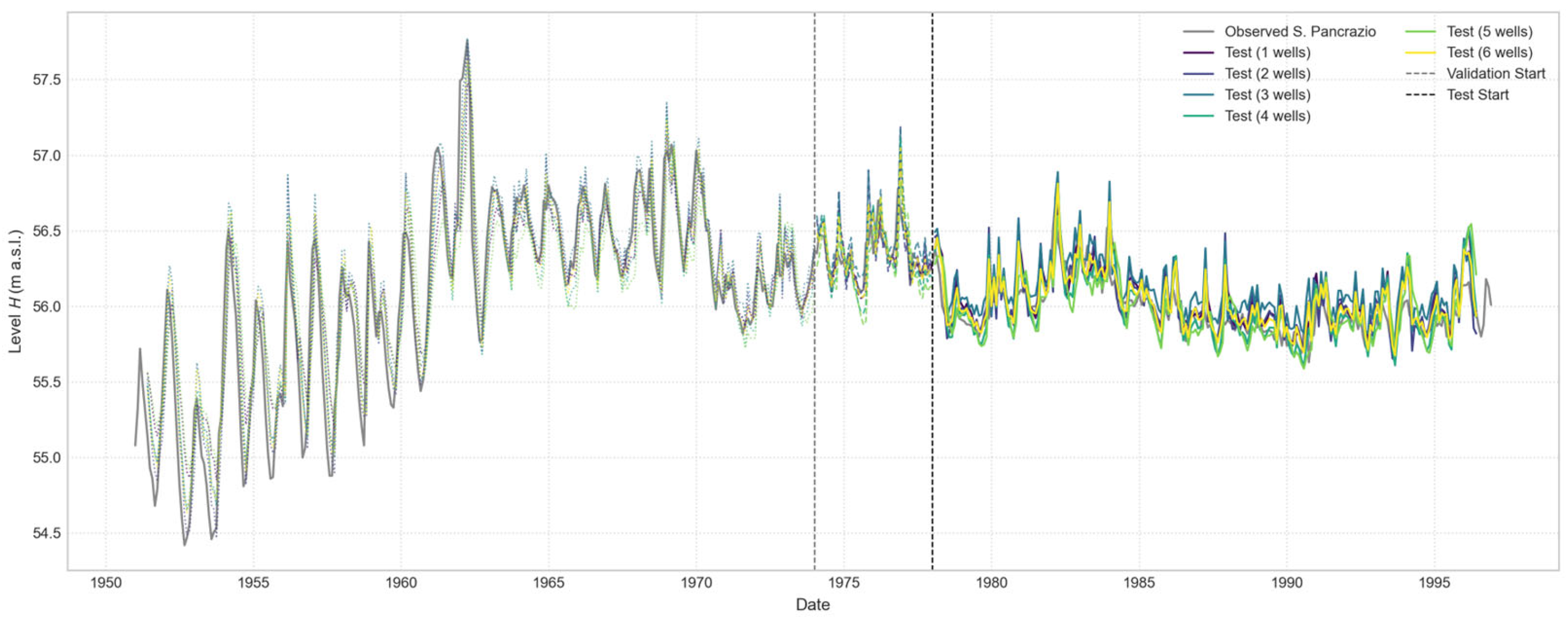Click the Test (5 wells) legend label
This screenshot has height=618, width=1568.
[1489, 32]
